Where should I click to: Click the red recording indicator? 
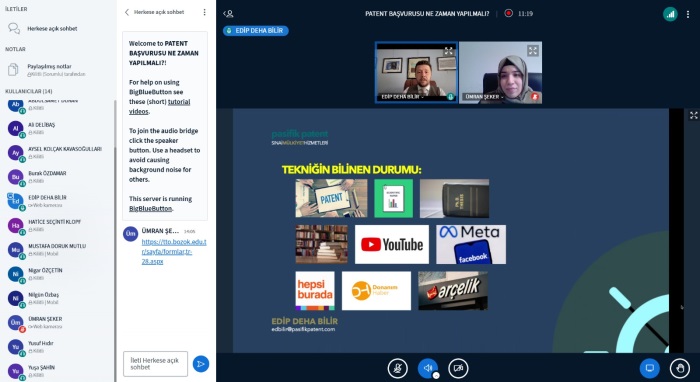tap(508, 13)
